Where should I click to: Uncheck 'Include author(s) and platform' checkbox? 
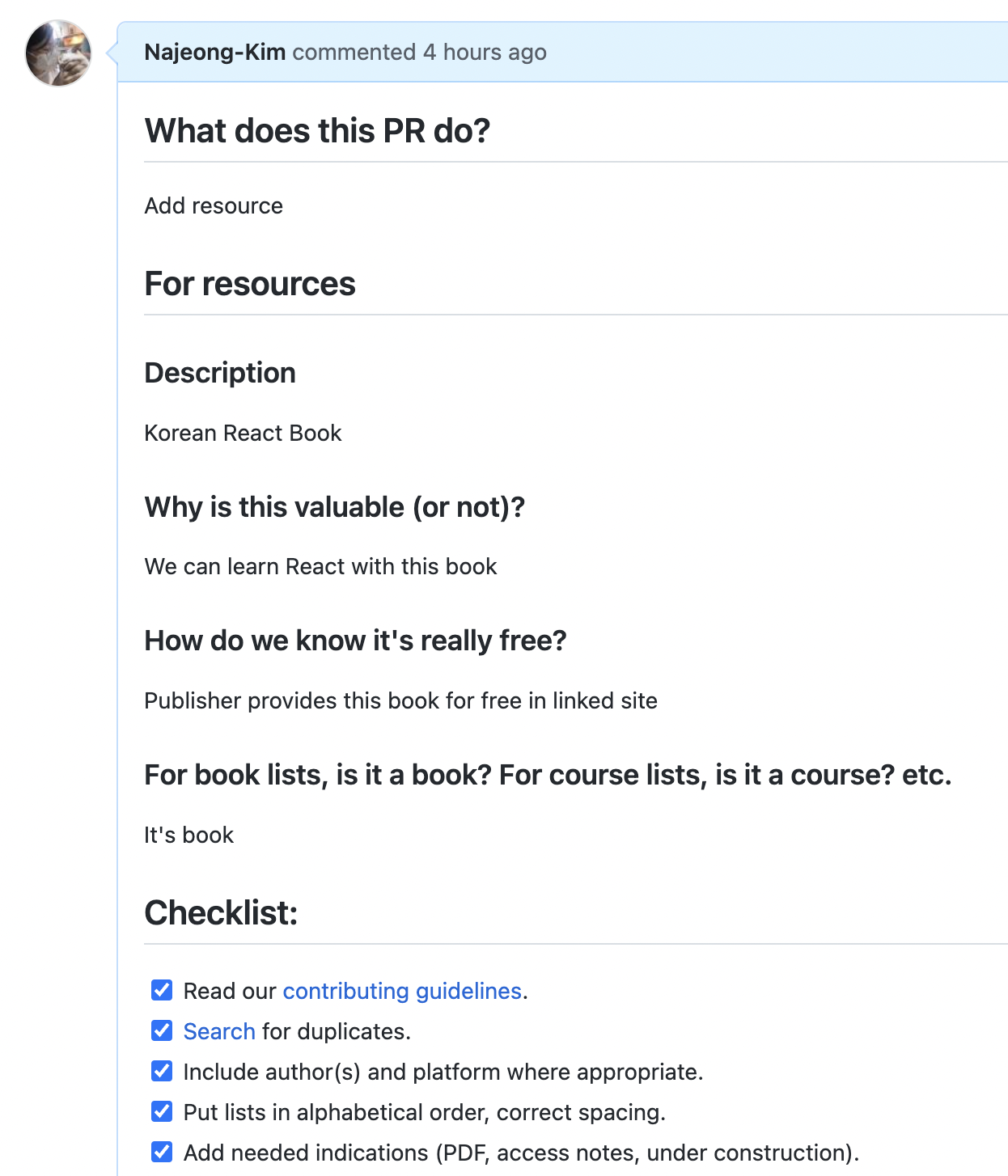[162, 1071]
